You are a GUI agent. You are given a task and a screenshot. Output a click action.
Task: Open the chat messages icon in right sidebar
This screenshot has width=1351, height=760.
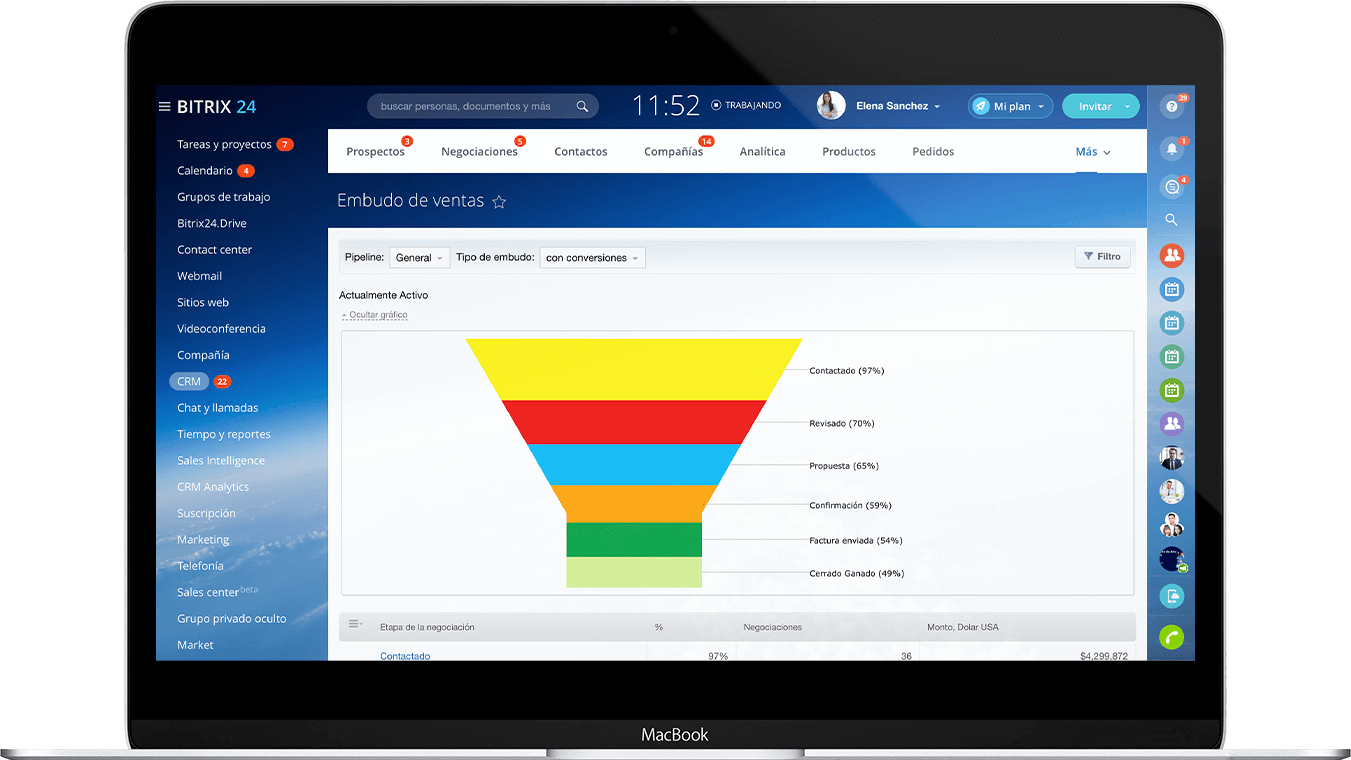point(1171,186)
